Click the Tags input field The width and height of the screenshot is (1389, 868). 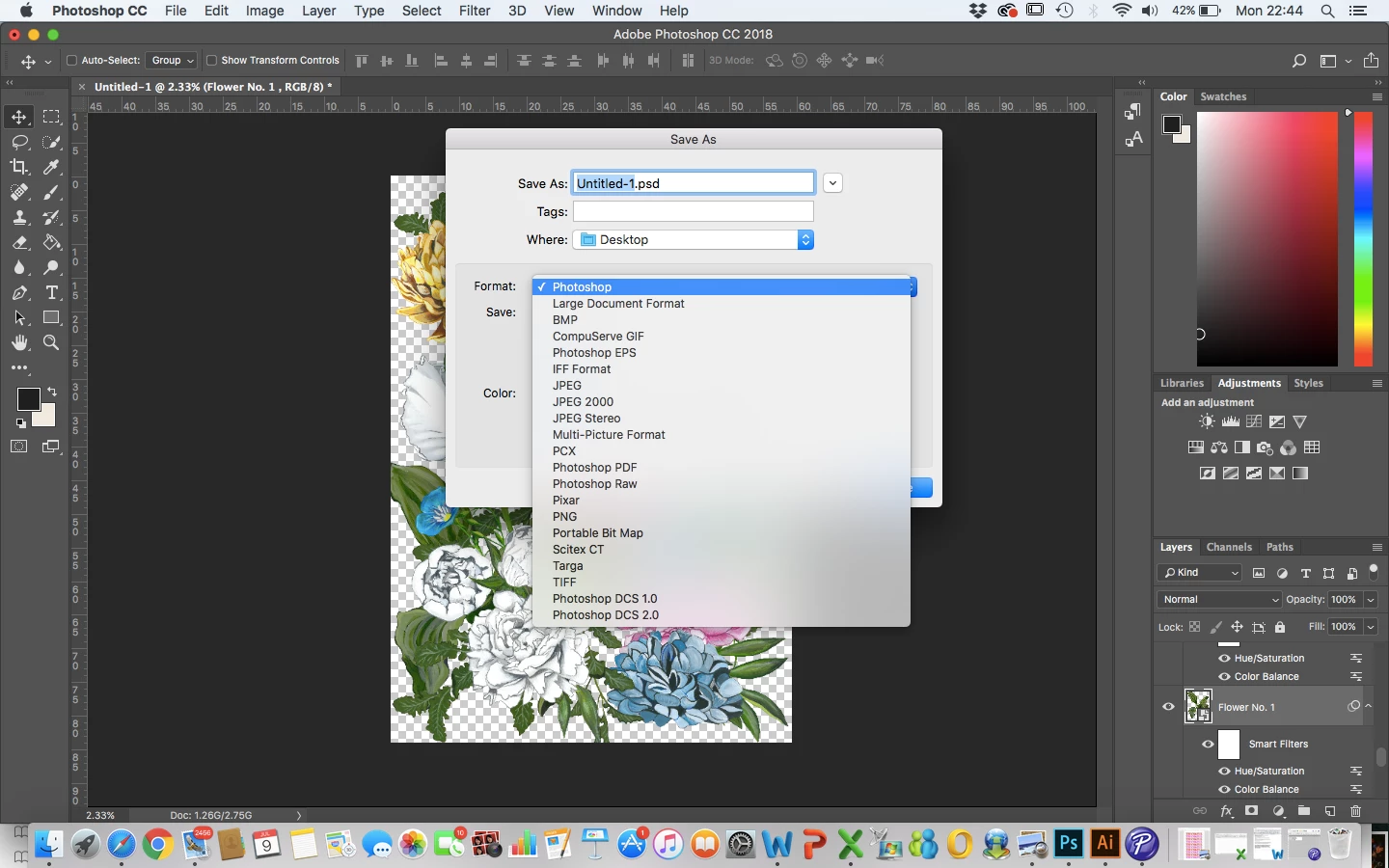tap(694, 212)
